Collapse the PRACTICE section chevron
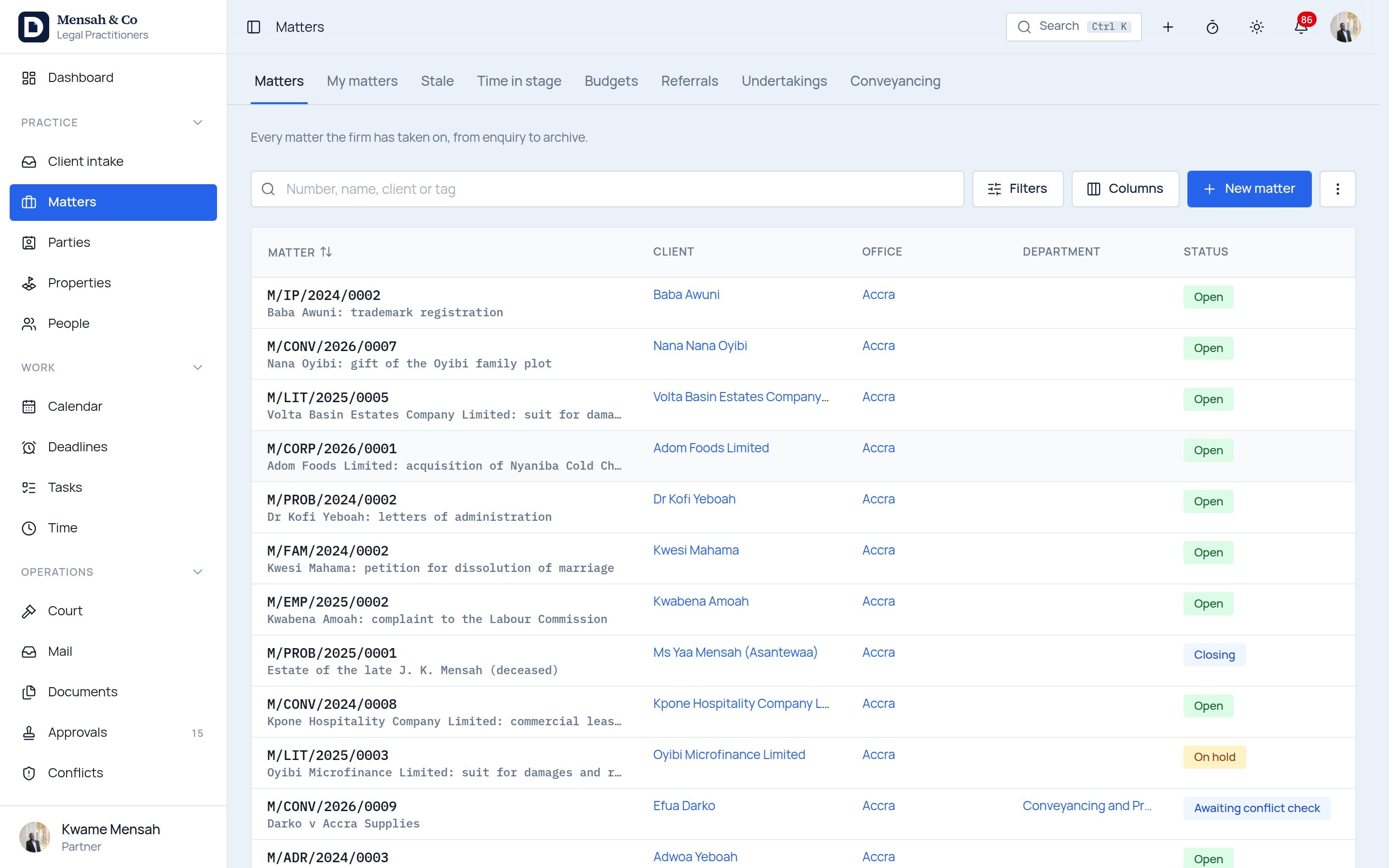1389x868 pixels. point(197,122)
